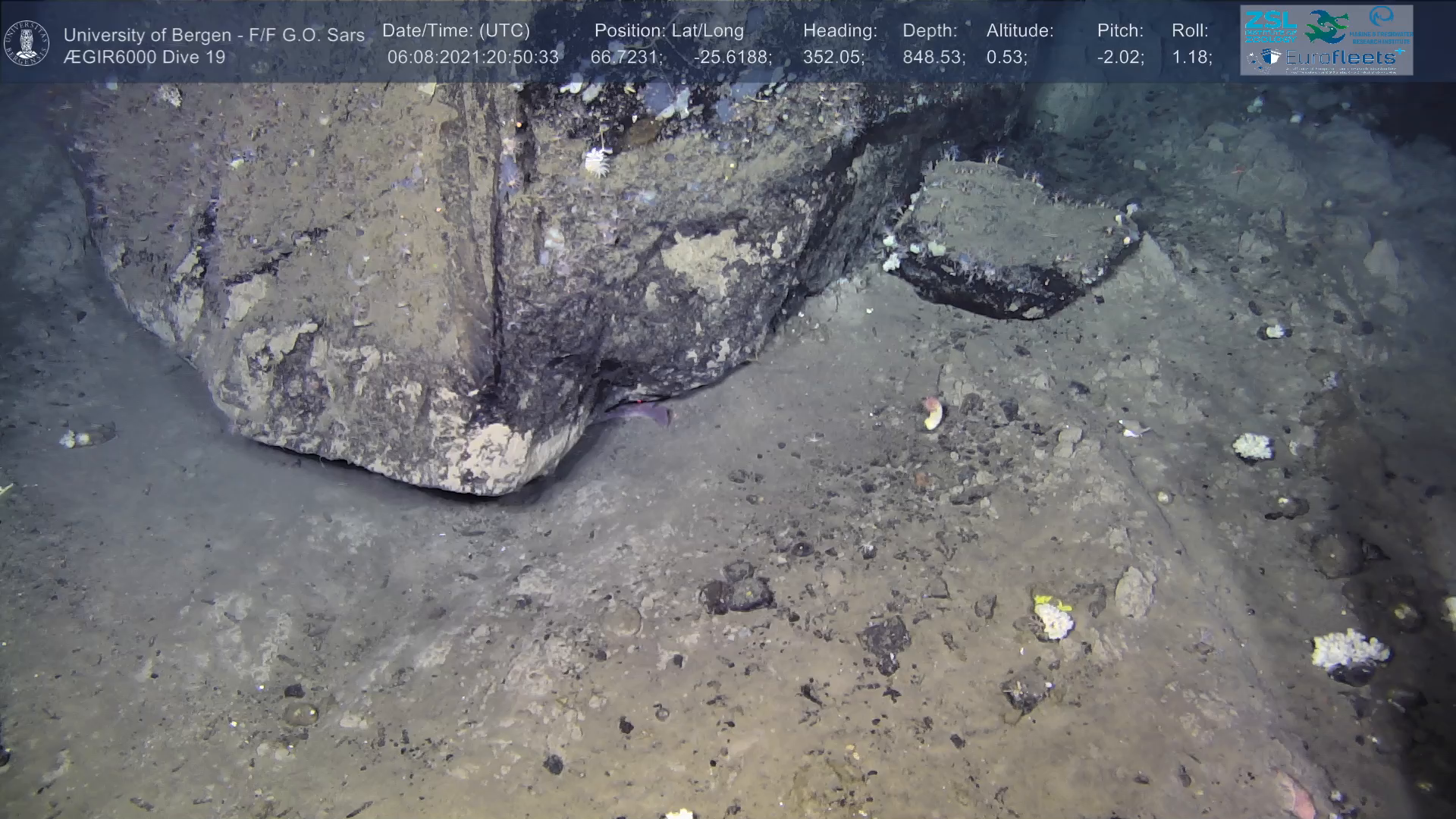Screen dimensions: 1456x819
Task: Click the two-fish green and blue logo
Action: [x=1326, y=26]
